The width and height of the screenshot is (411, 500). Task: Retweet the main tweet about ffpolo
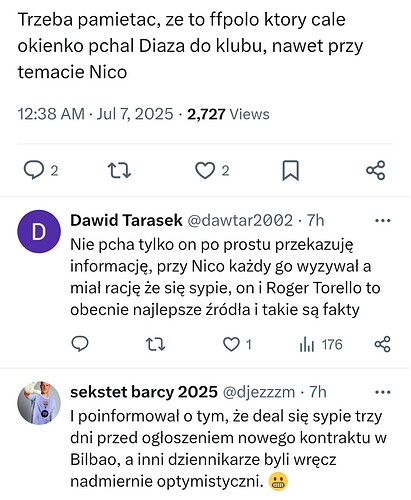(119, 170)
